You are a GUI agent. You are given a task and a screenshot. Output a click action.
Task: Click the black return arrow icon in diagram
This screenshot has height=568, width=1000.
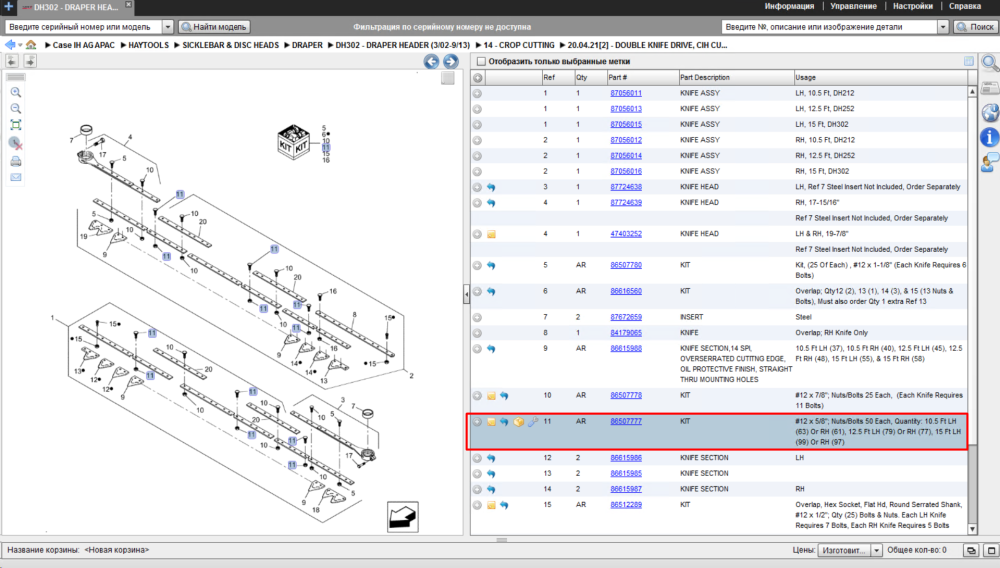(402, 517)
